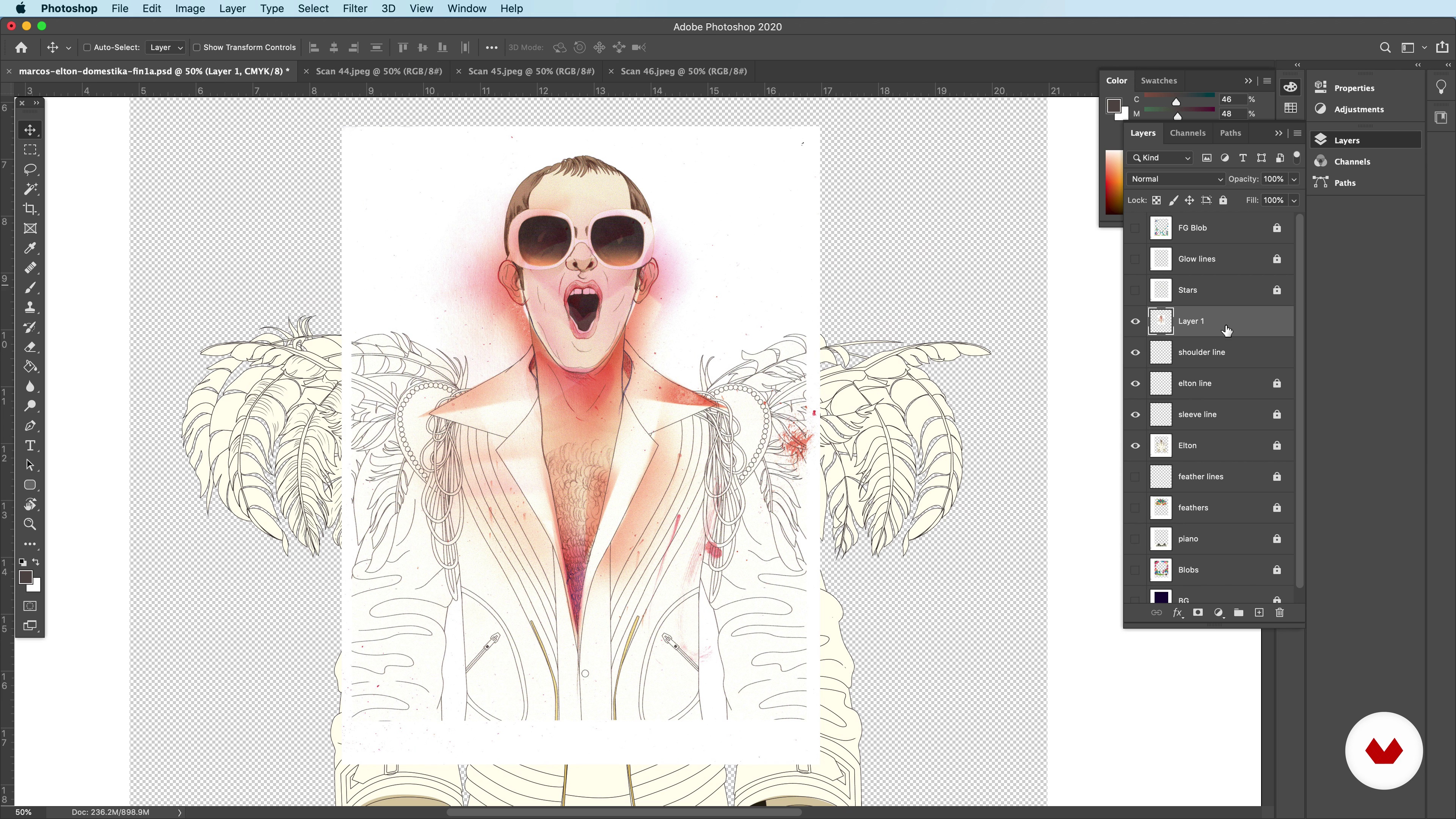This screenshot has width=1456, height=819.
Task: Select the Blur tool
Action: coord(30,387)
